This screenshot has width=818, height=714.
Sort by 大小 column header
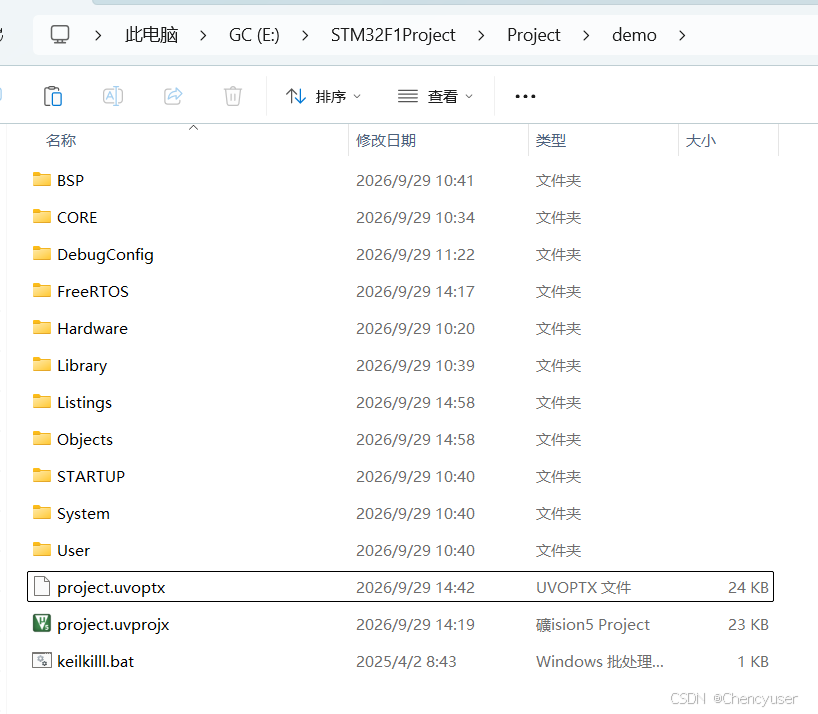pos(701,140)
